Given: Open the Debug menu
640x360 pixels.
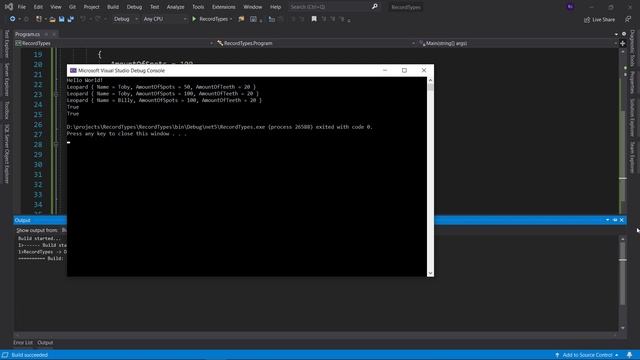Looking at the screenshot, I should (x=134, y=7).
